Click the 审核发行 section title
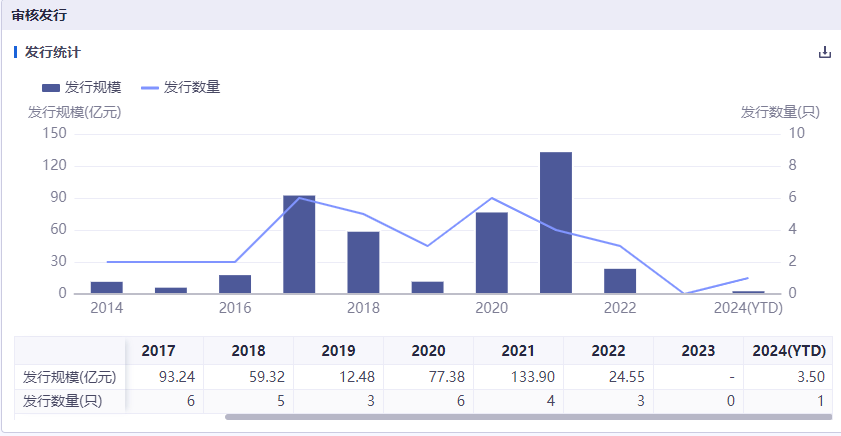841x436 pixels. click(39, 16)
